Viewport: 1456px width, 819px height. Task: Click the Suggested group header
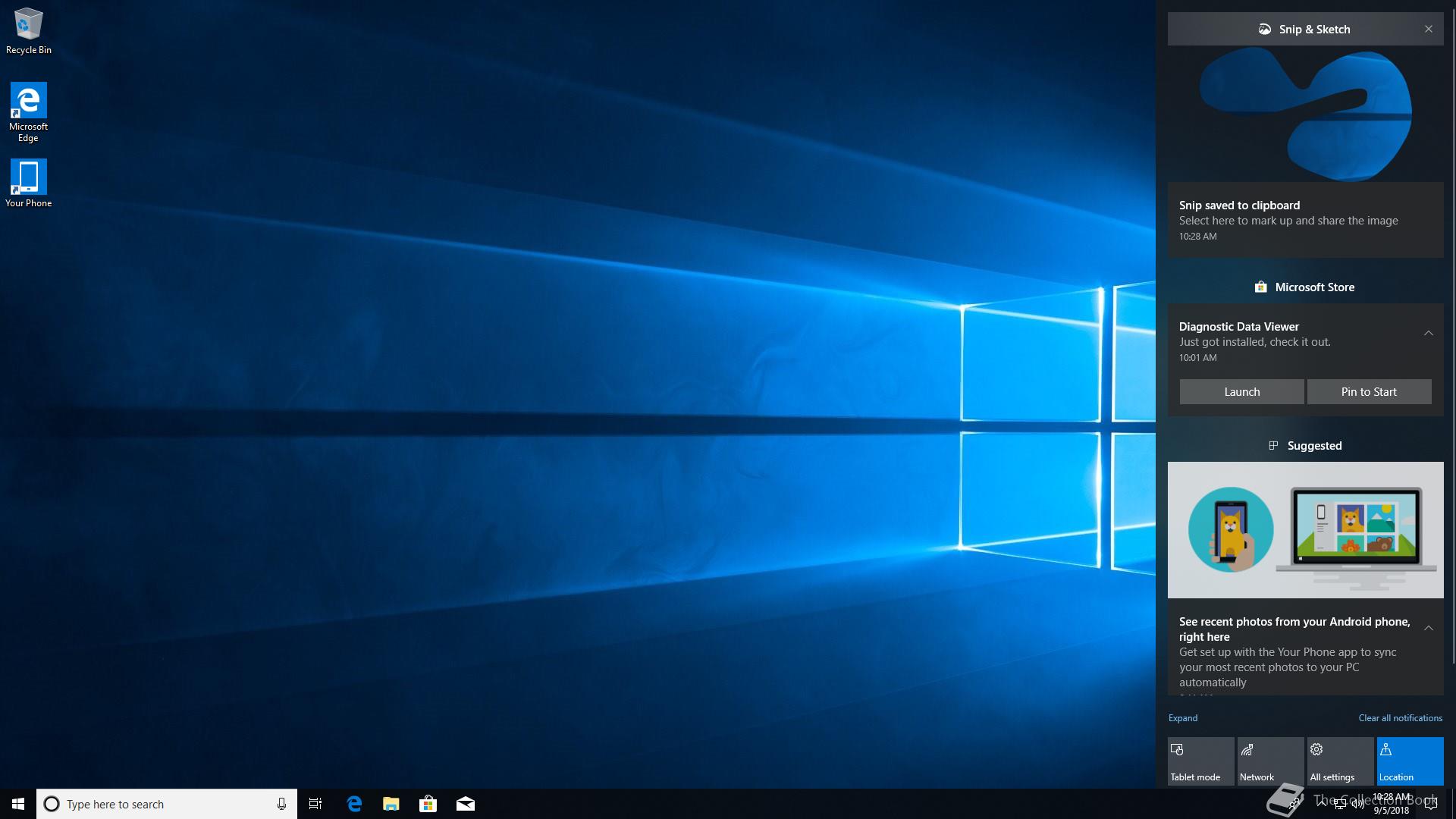pyautogui.click(x=1304, y=446)
